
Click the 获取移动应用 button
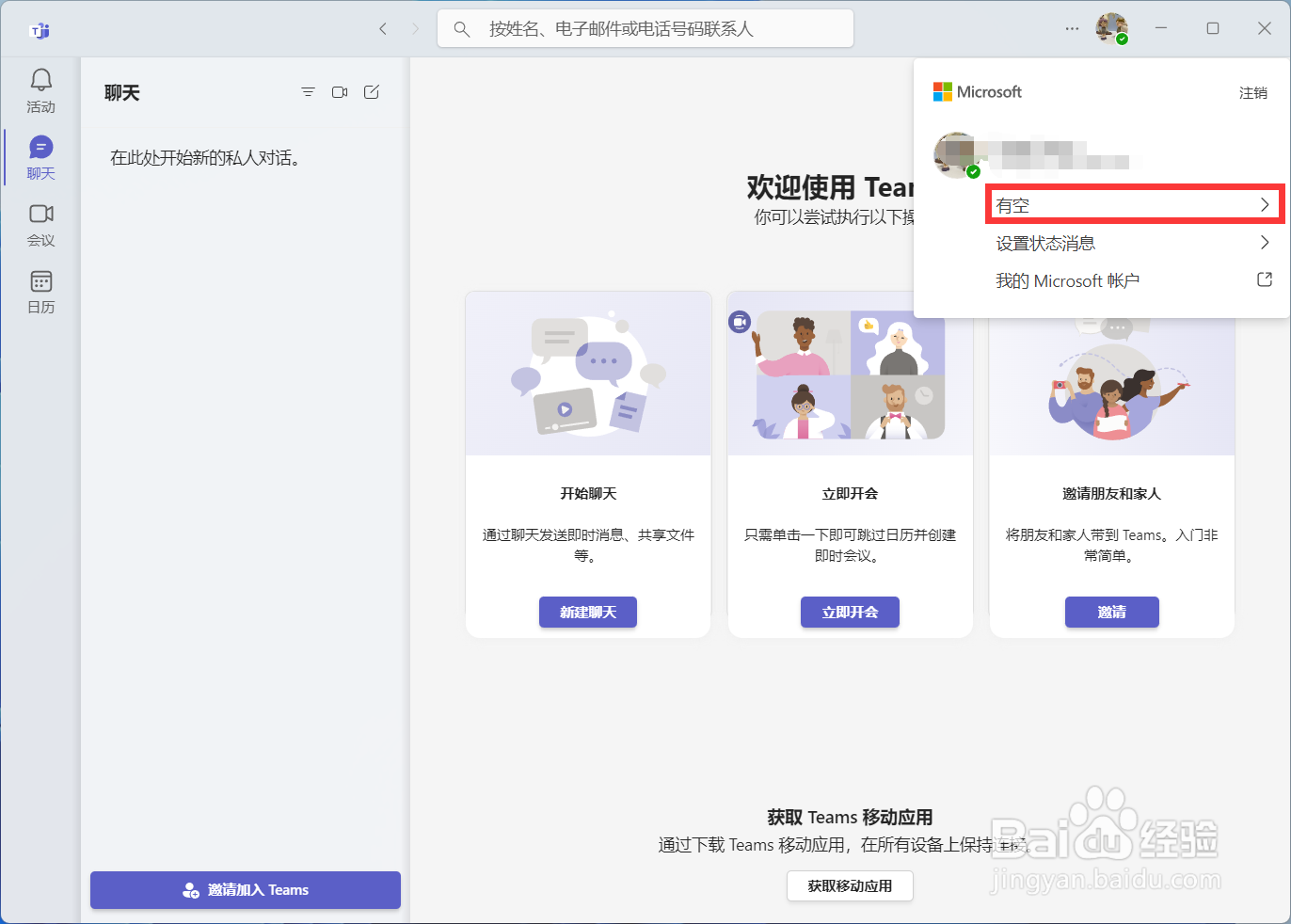pyautogui.click(x=850, y=885)
